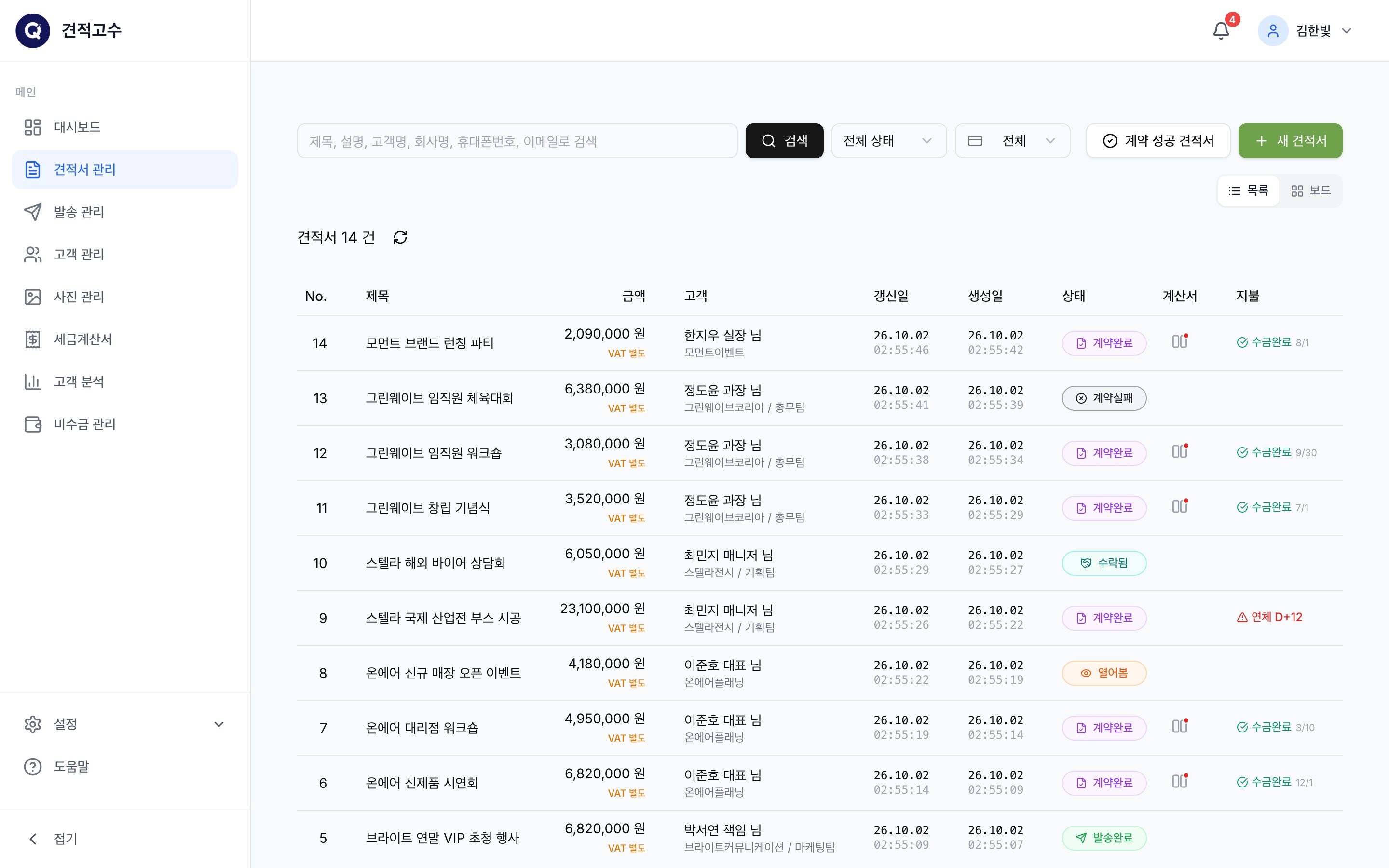Switch to 보드 board view
This screenshot has width=1389, height=868.
[1311, 190]
